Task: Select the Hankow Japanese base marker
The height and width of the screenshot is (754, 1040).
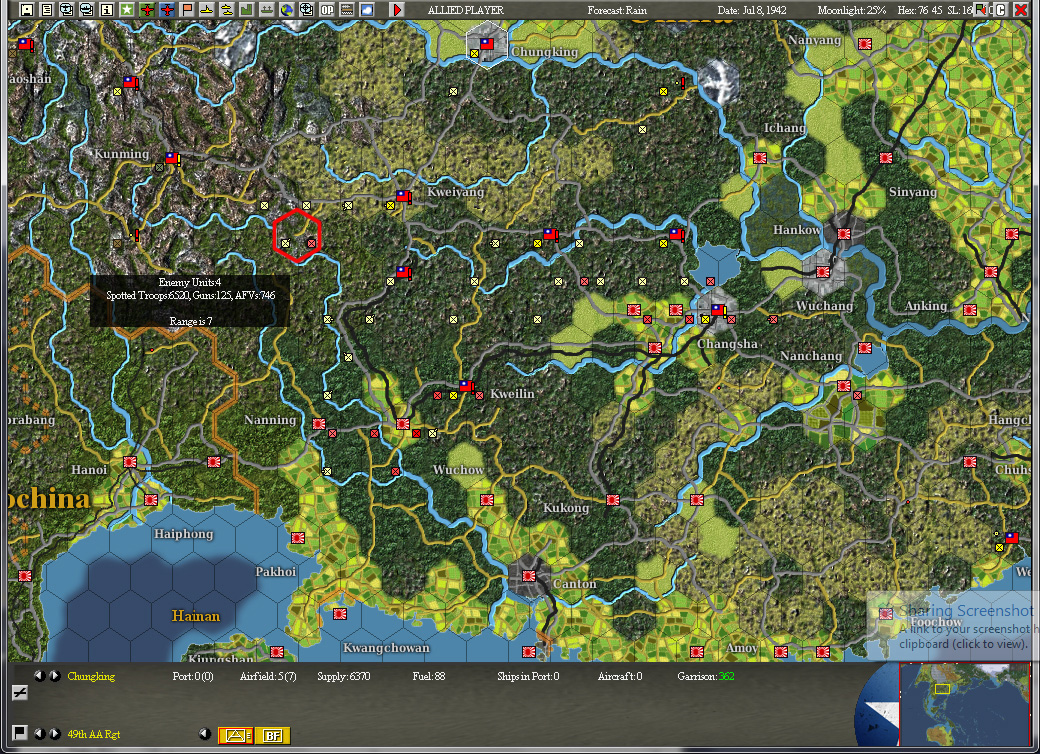Action: pos(844,233)
